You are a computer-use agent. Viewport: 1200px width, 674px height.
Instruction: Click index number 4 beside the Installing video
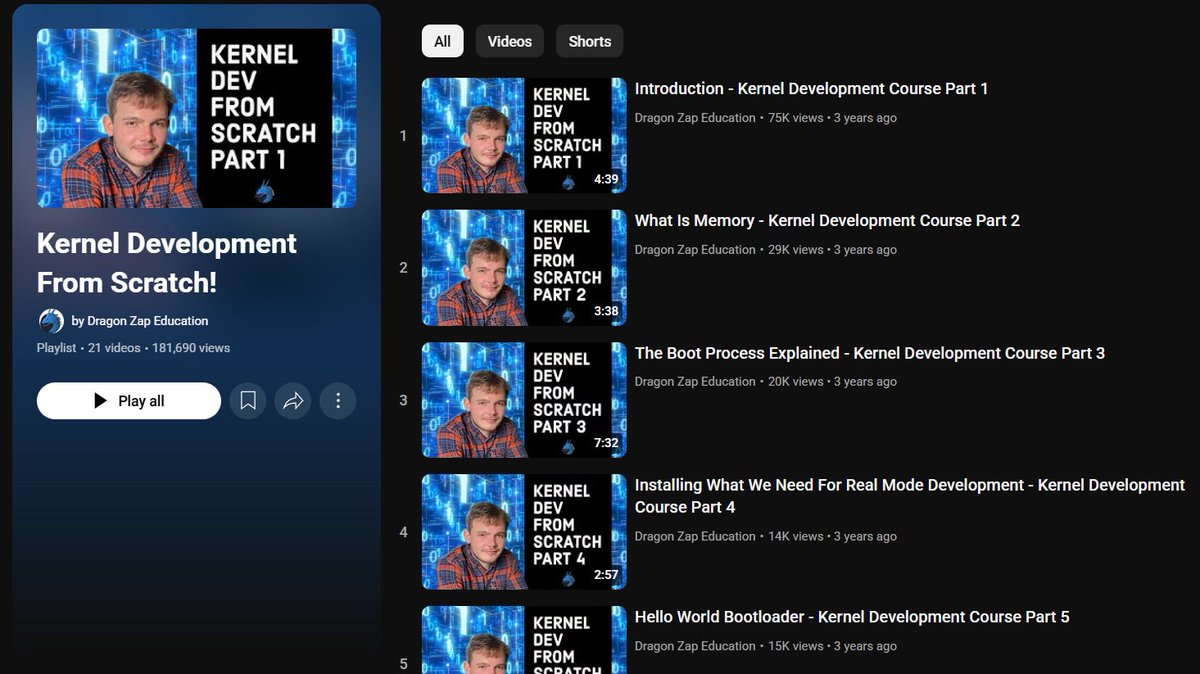point(403,532)
